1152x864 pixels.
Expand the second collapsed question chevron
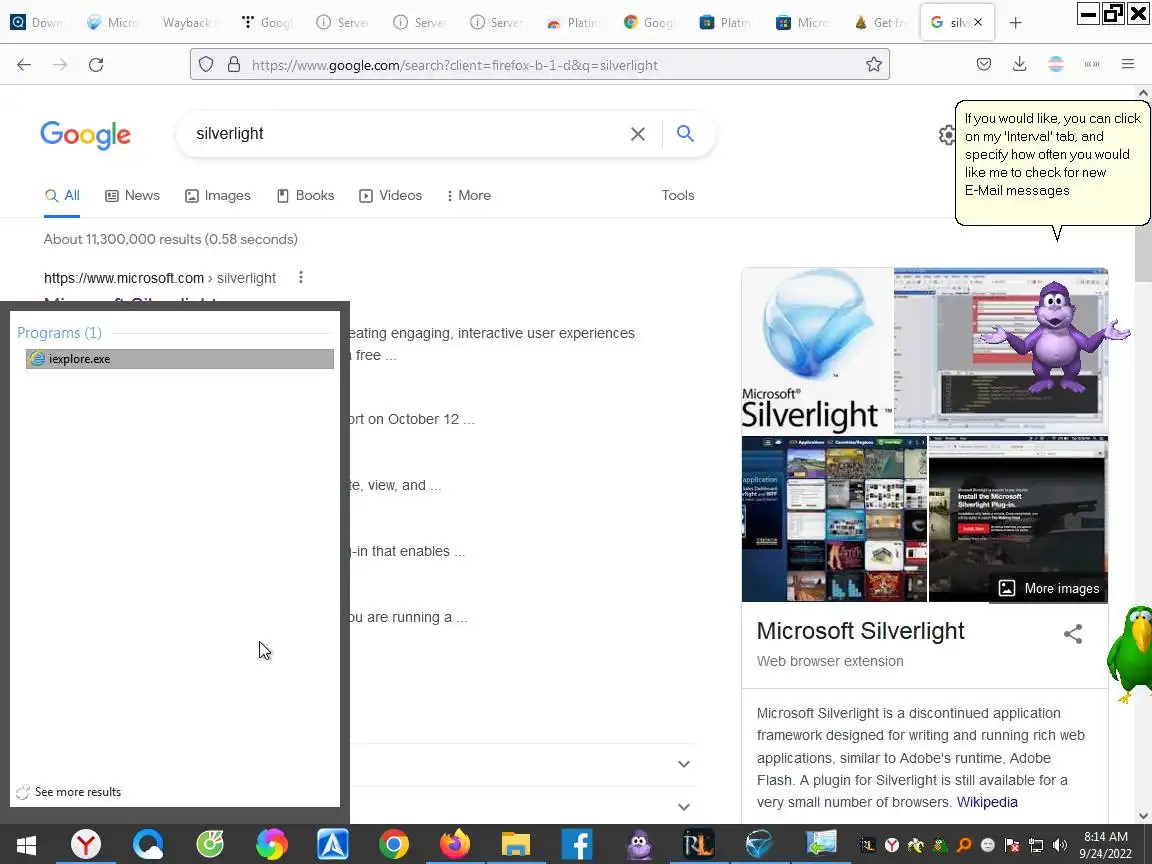[x=684, y=807]
